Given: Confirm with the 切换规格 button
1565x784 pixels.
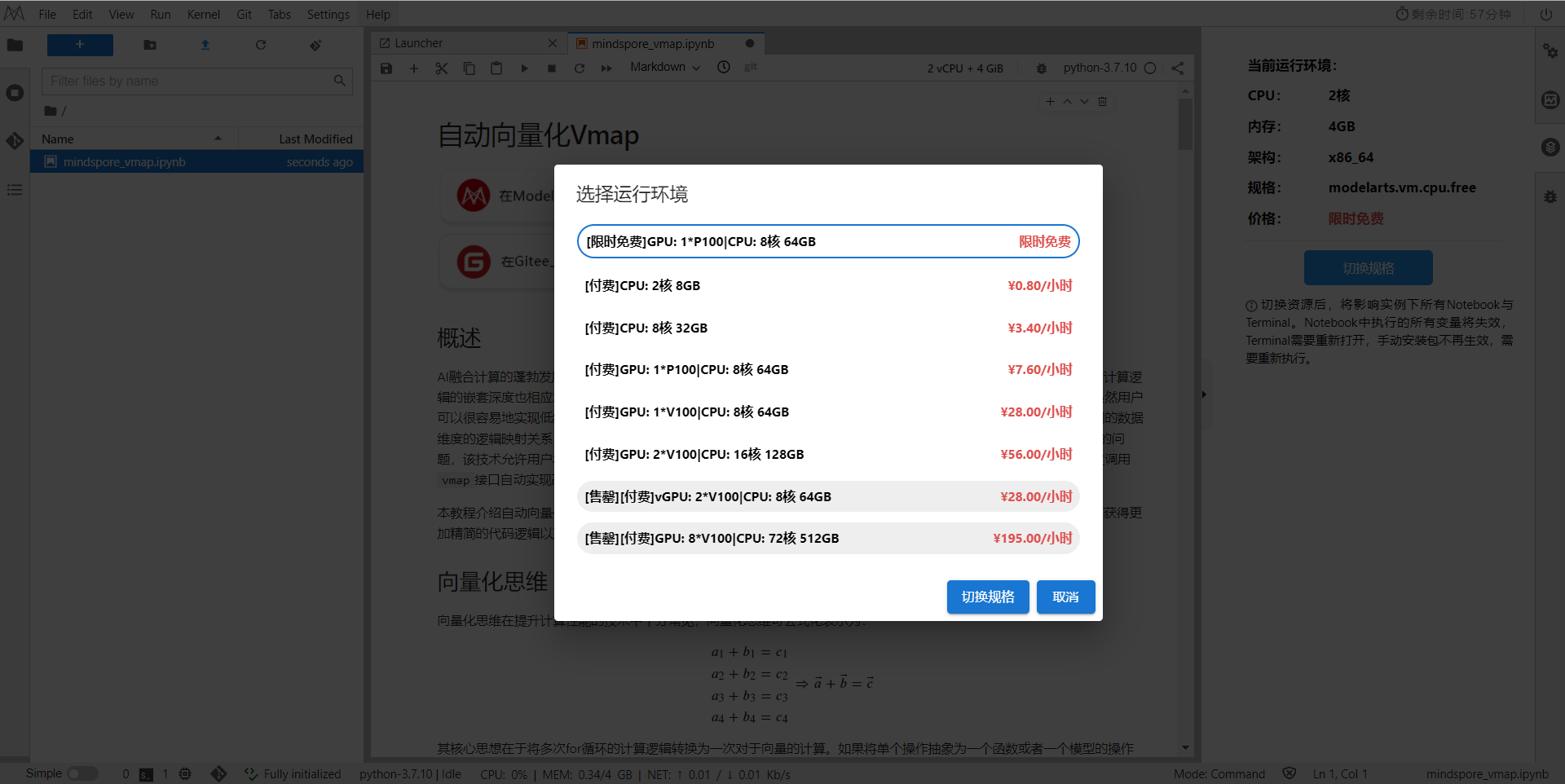Looking at the screenshot, I should [987, 597].
